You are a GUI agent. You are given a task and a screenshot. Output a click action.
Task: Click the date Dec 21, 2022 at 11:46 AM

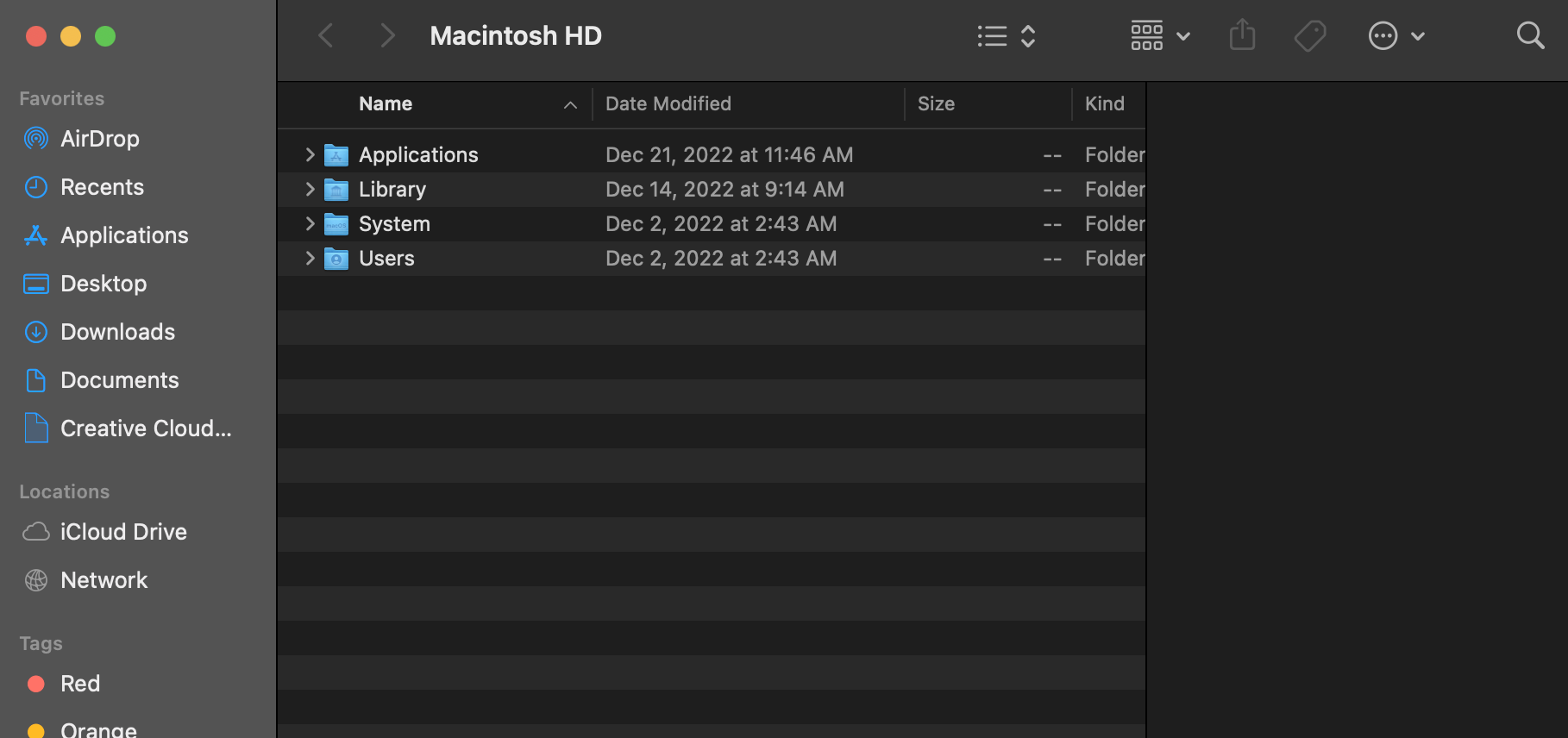coord(730,155)
